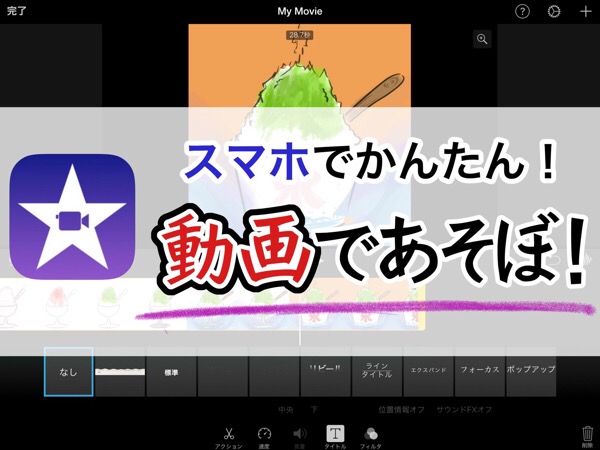Tap the zoom magnifier in the preview
600x450 pixels.
[x=482, y=39]
